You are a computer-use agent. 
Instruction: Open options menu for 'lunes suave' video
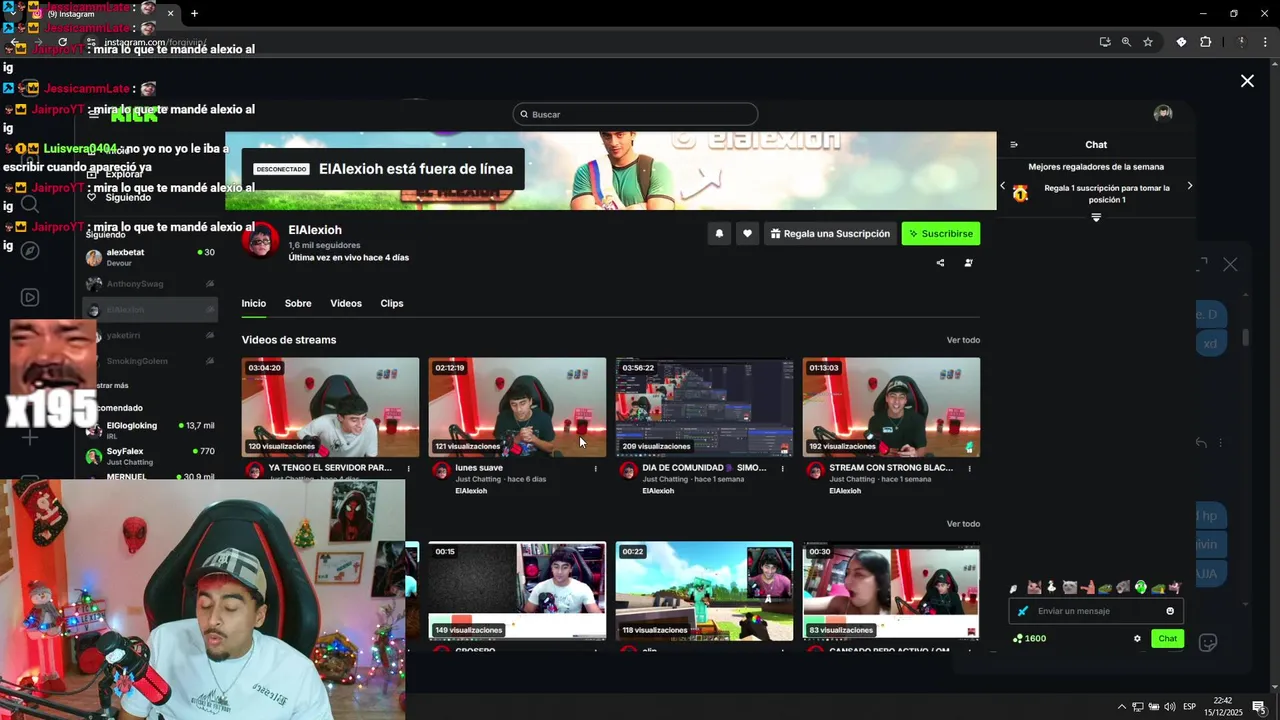(x=595, y=468)
